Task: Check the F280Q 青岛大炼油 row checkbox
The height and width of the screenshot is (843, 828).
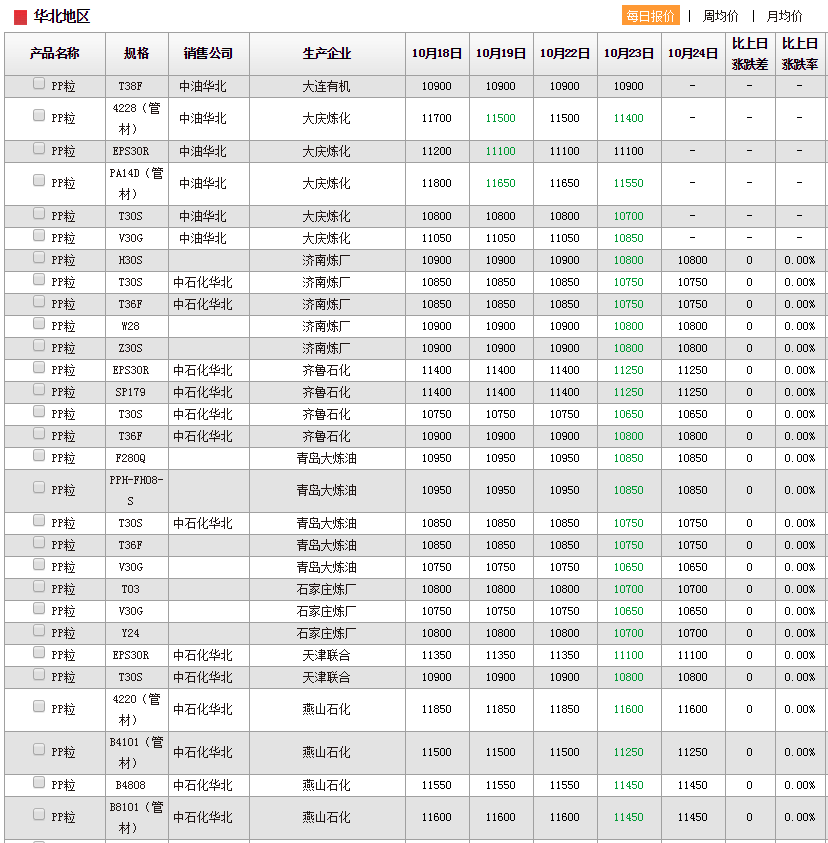Action: pyautogui.click(x=39, y=455)
